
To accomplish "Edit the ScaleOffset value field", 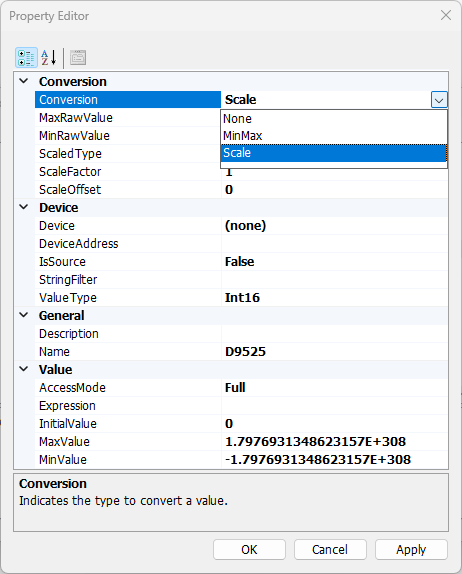I will (x=335, y=190).
